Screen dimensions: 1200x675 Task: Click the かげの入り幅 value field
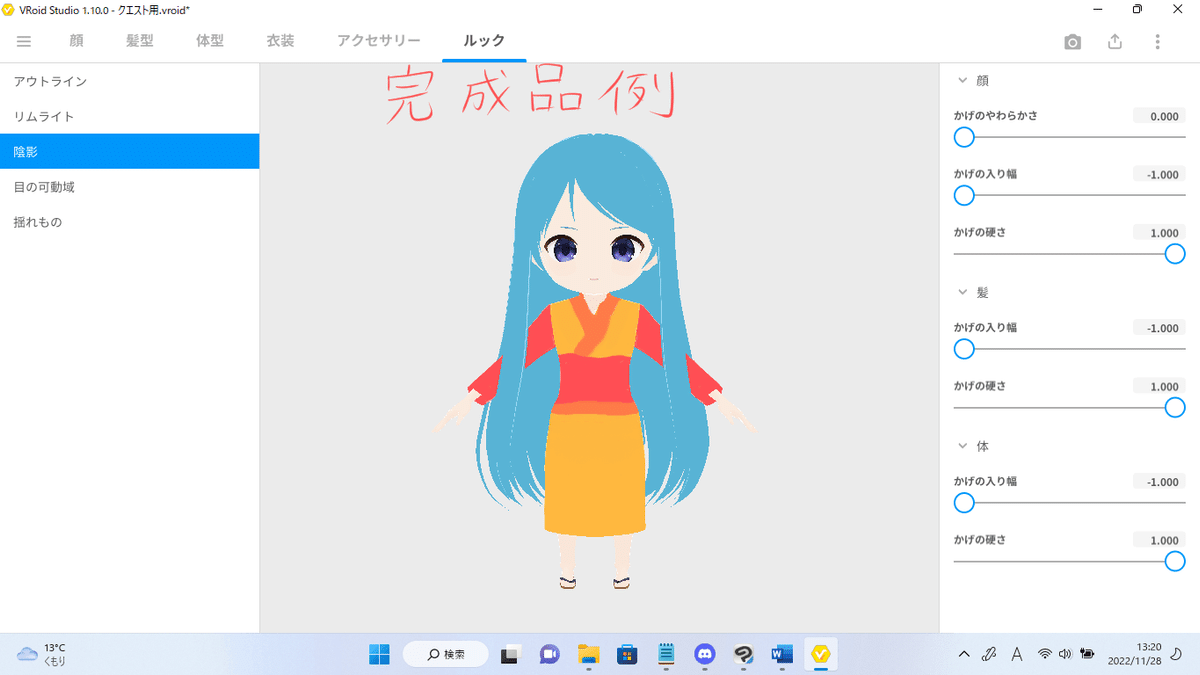tap(1158, 174)
